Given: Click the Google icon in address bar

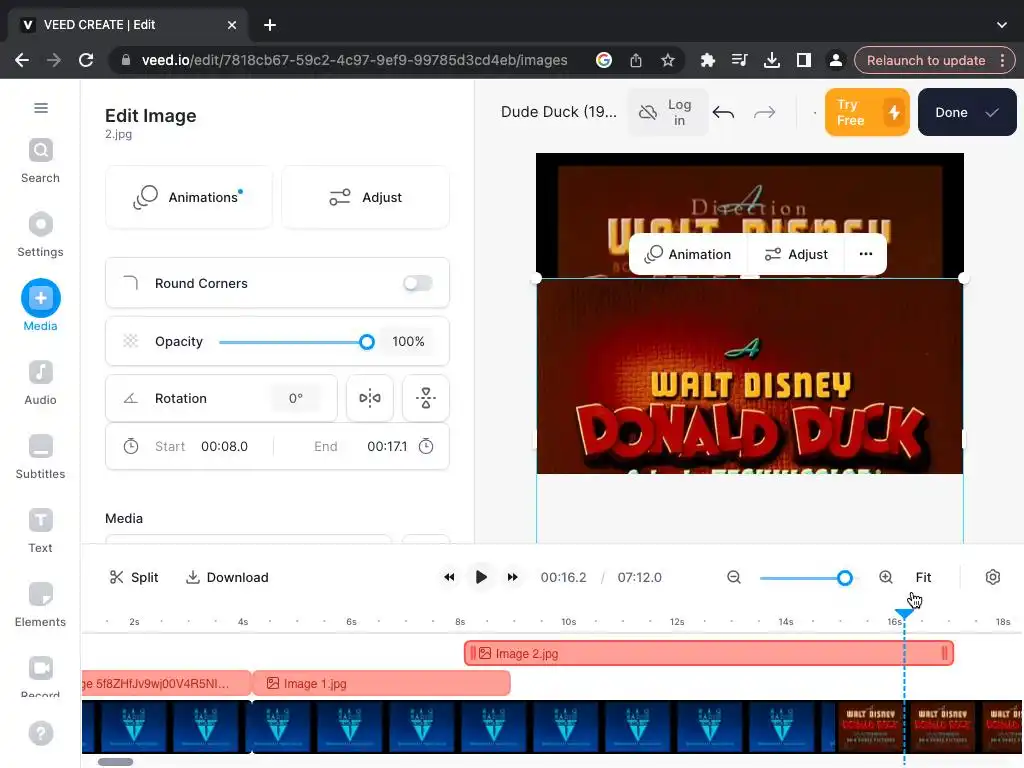Looking at the screenshot, I should [x=603, y=60].
